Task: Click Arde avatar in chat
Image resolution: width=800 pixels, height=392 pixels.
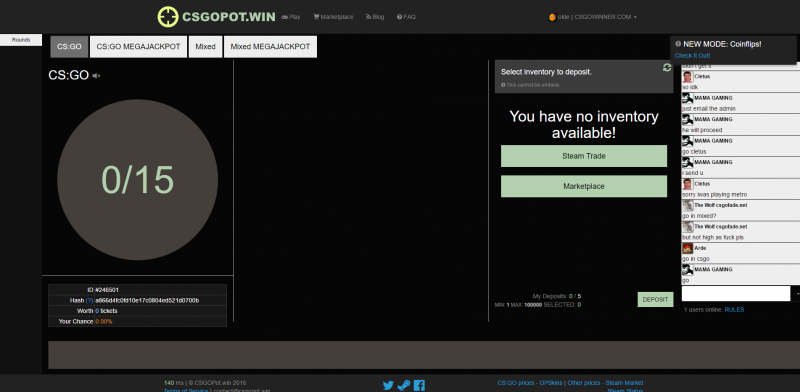Action: (687, 248)
